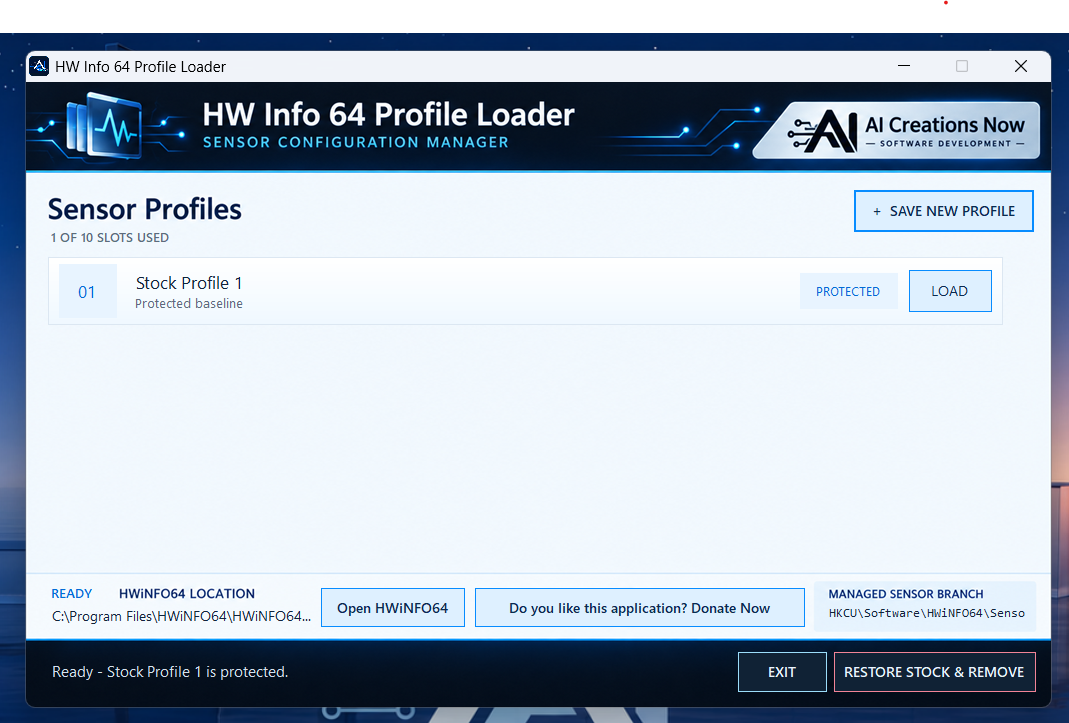Screen dimensions: 1069x723
Task: Save a new sensor profile
Action: coord(944,211)
